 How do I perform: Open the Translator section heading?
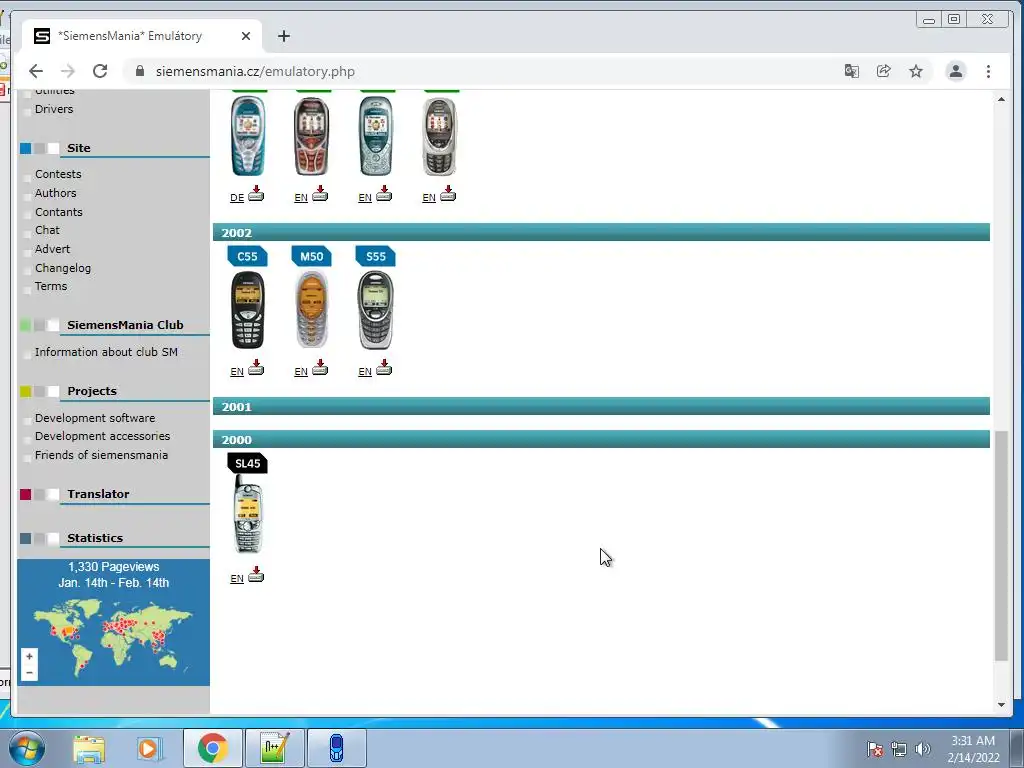98,494
